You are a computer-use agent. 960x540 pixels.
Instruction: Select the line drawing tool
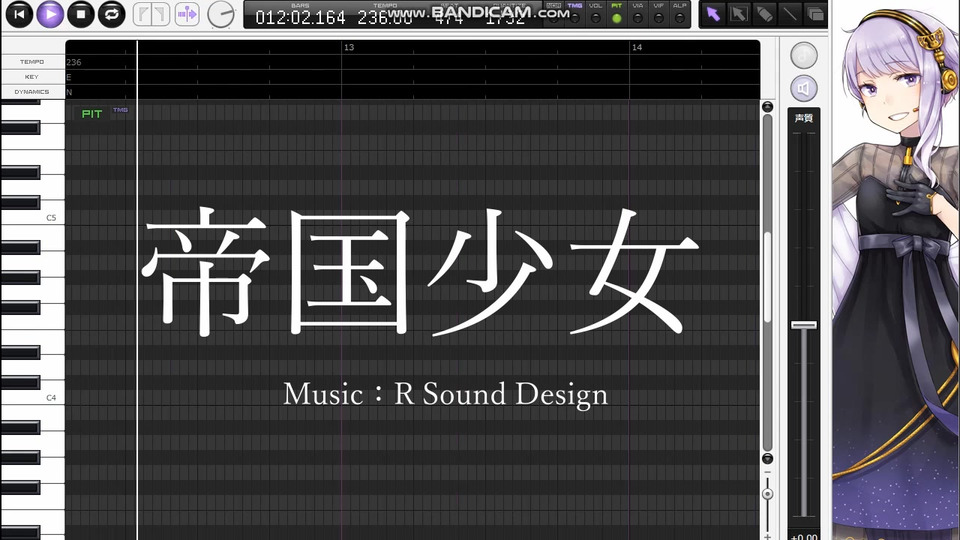(790, 14)
